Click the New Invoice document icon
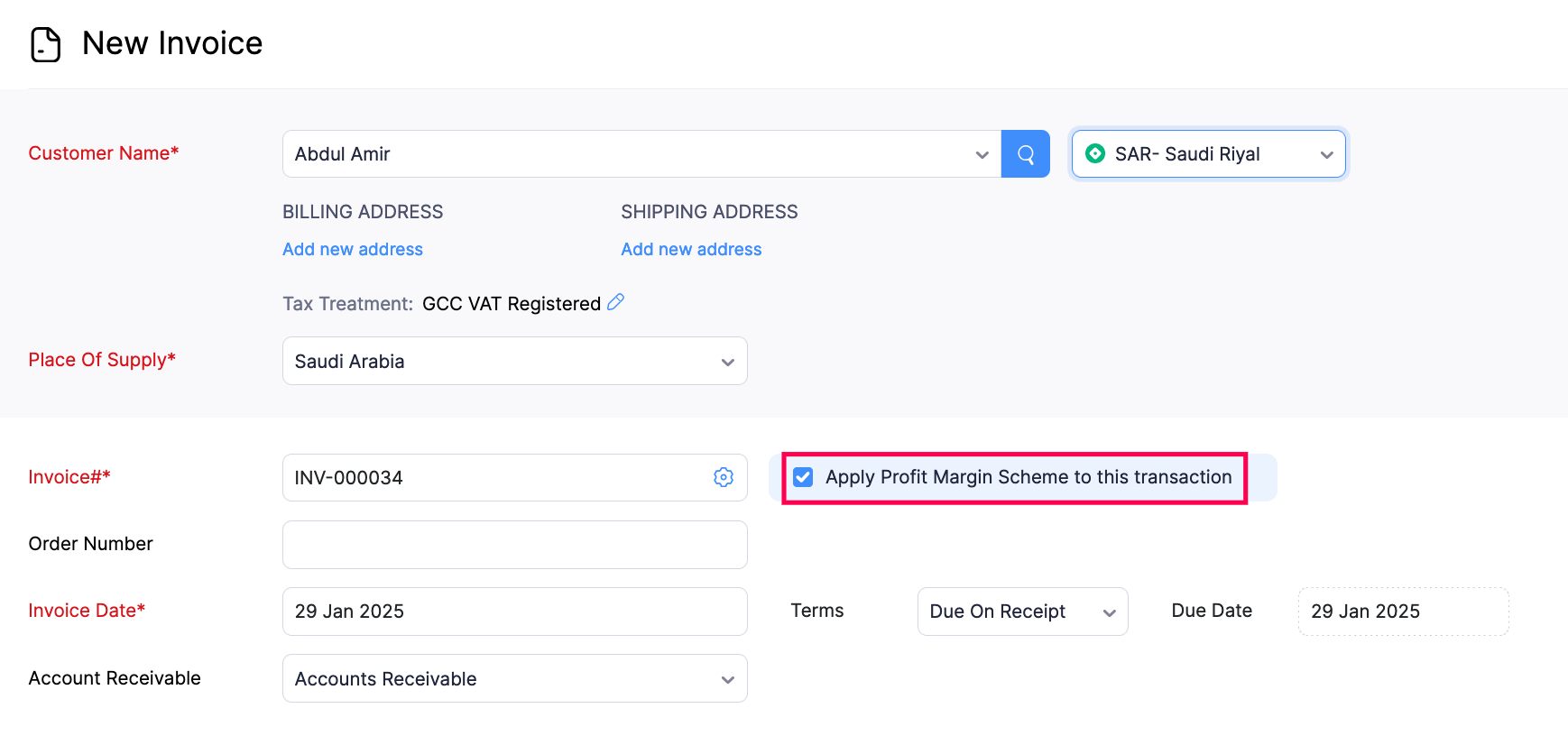The image size is (1568, 745). click(x=45, y=44)
